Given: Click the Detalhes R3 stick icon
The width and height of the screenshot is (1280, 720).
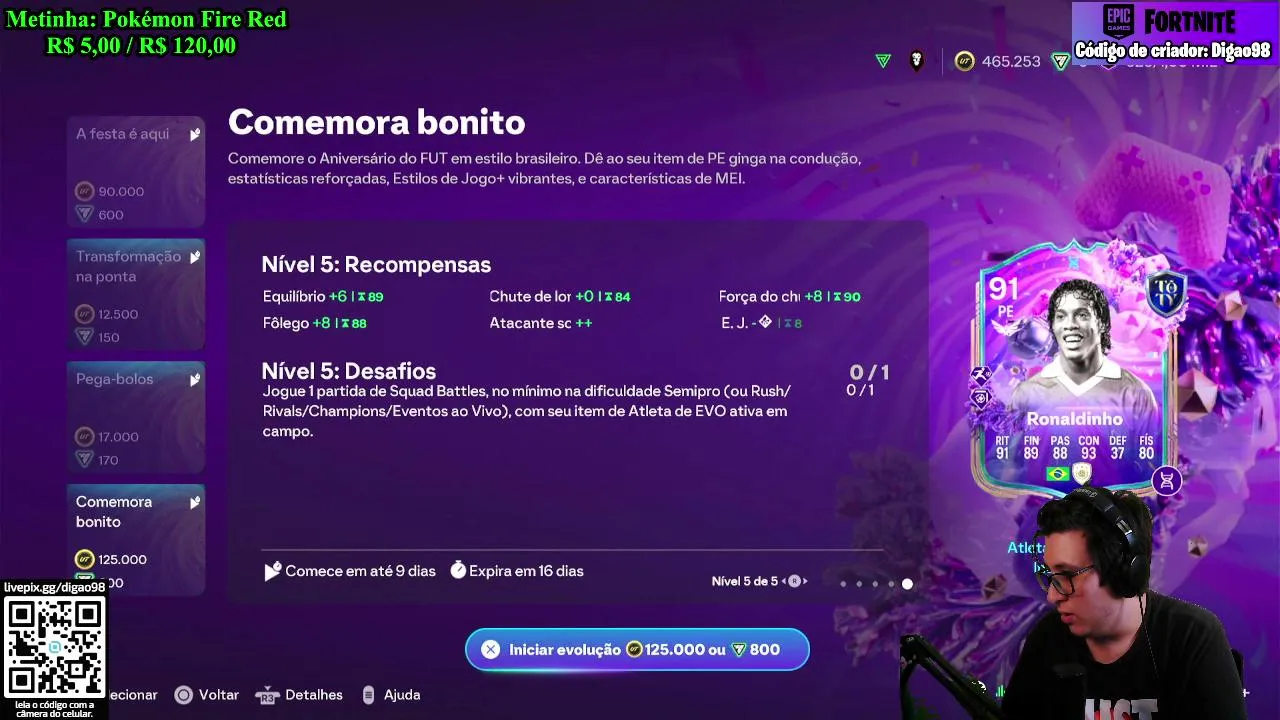Looking at the screenshot, I should coord(267,695).
